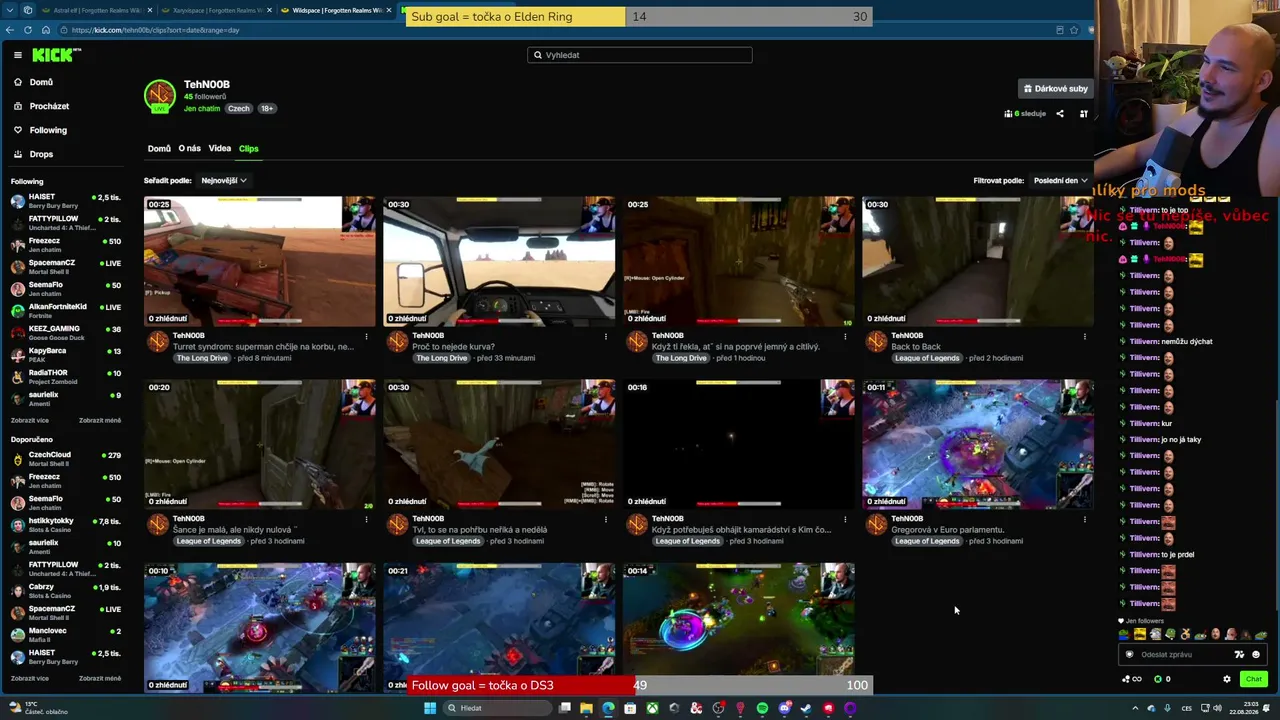1280x720 pixels.
Task: Click the browser address bar URL
Action: [x=155, y=30]
